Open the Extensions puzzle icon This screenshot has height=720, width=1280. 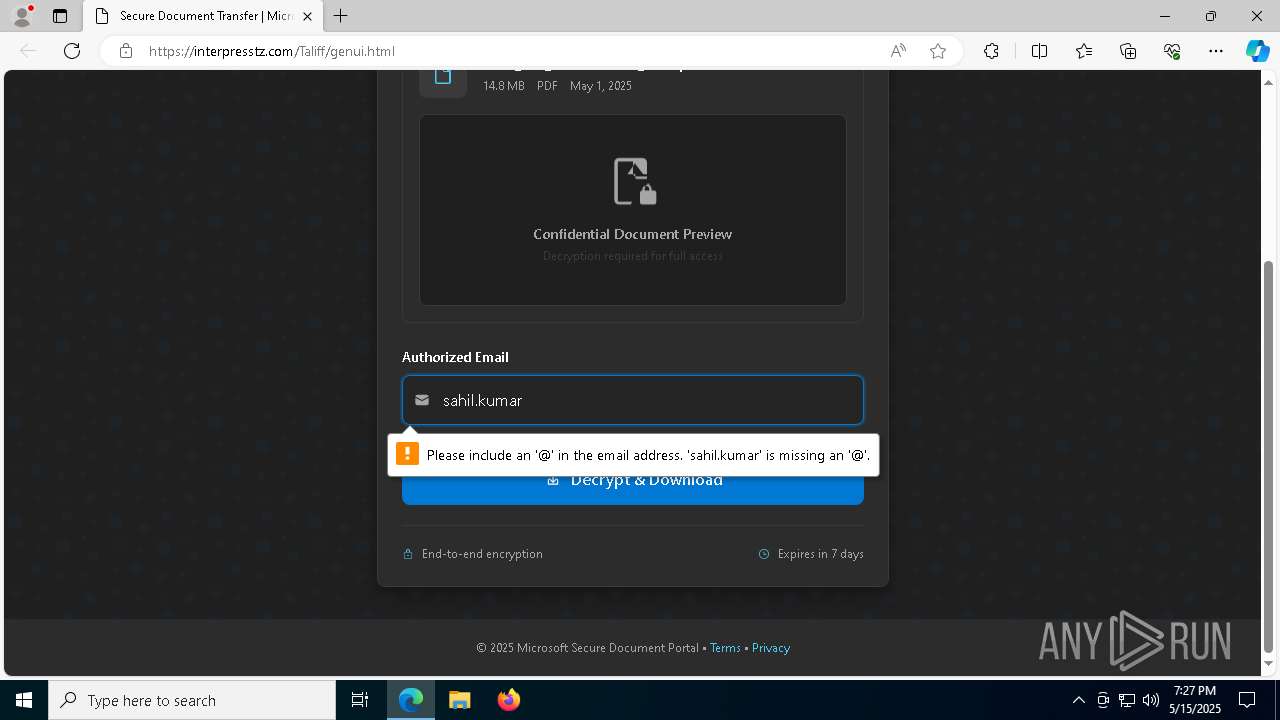point(991,51)
